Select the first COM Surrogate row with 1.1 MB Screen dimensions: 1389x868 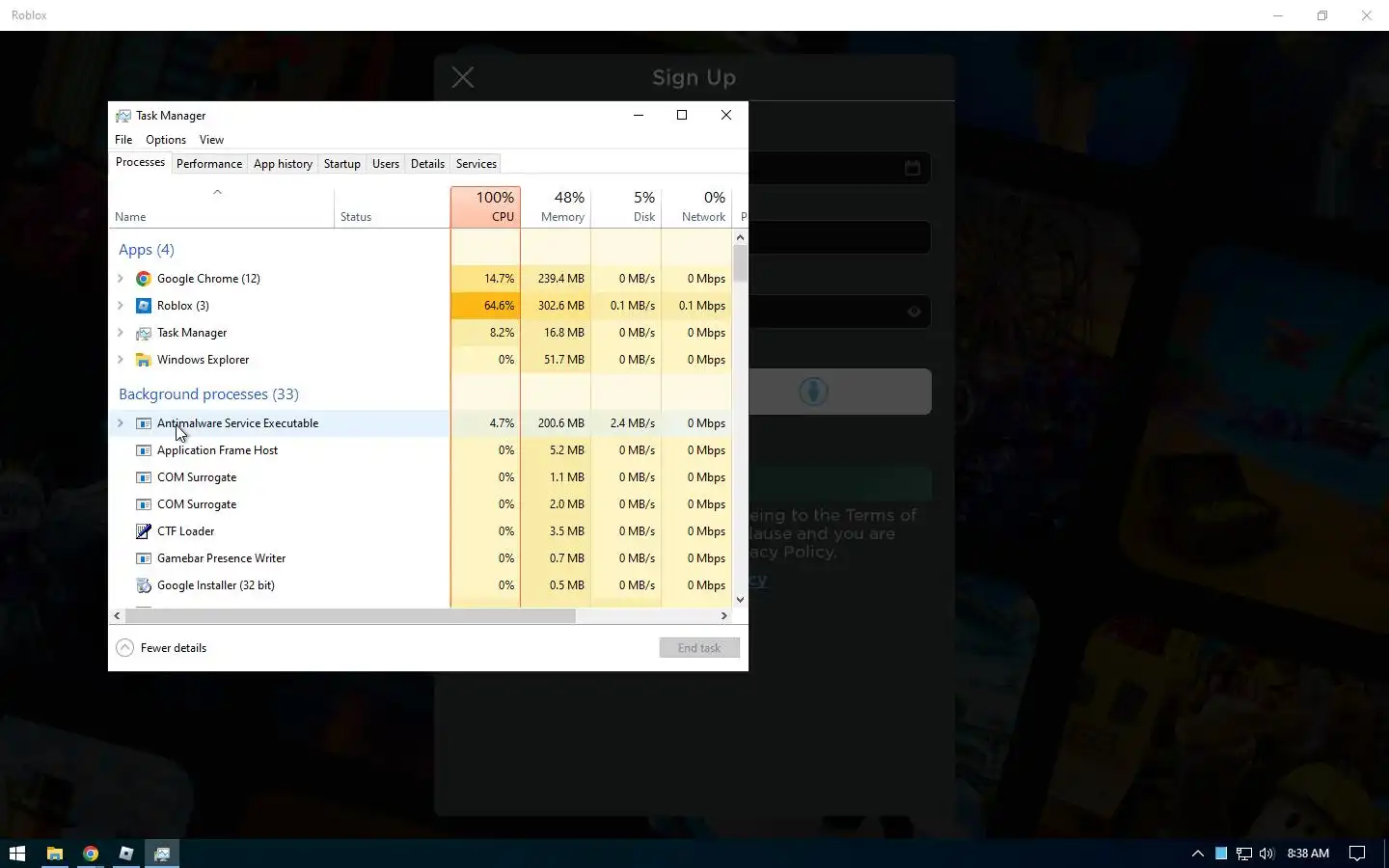coord(421,477)
